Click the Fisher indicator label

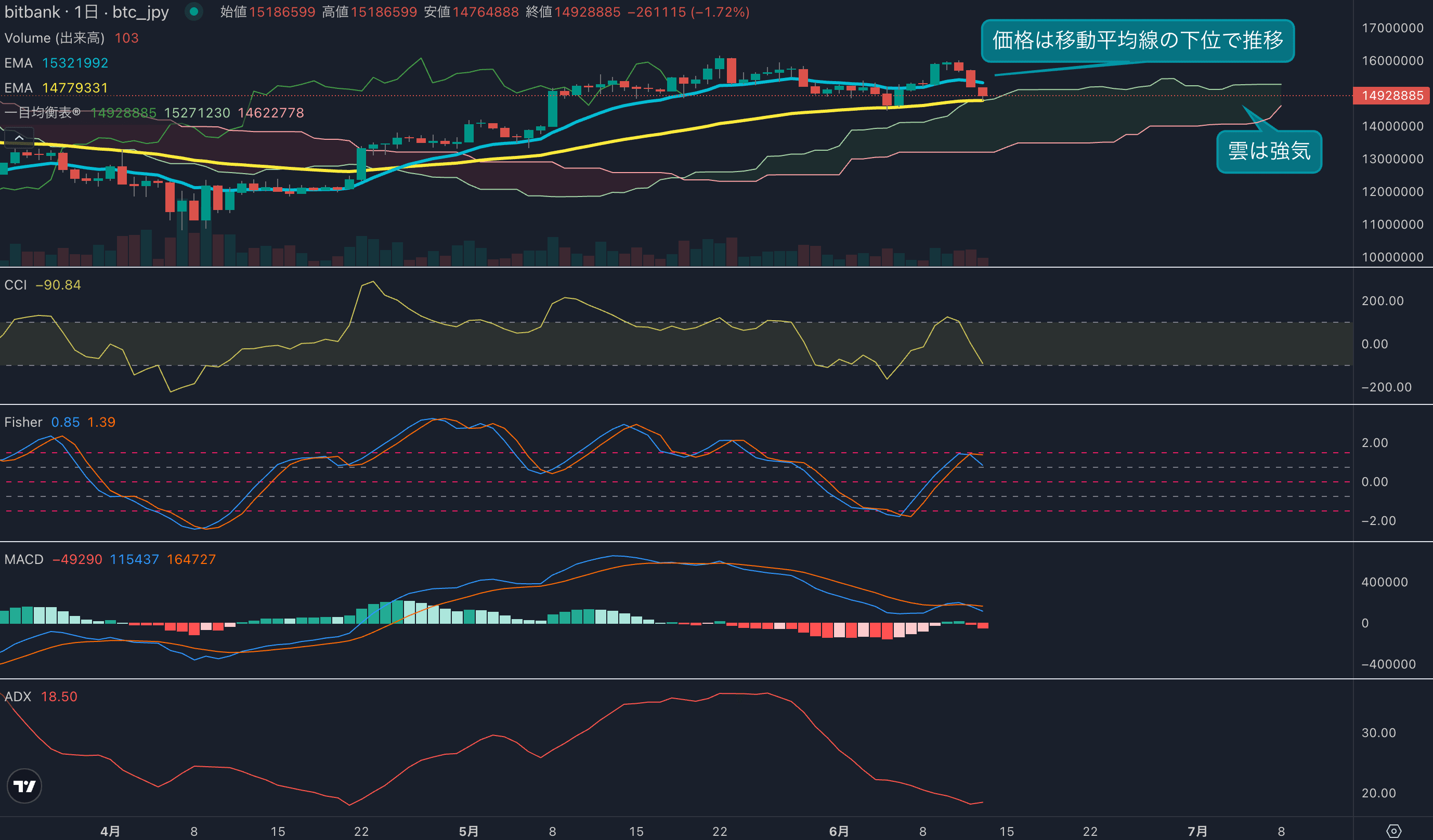tap(23, 422)
